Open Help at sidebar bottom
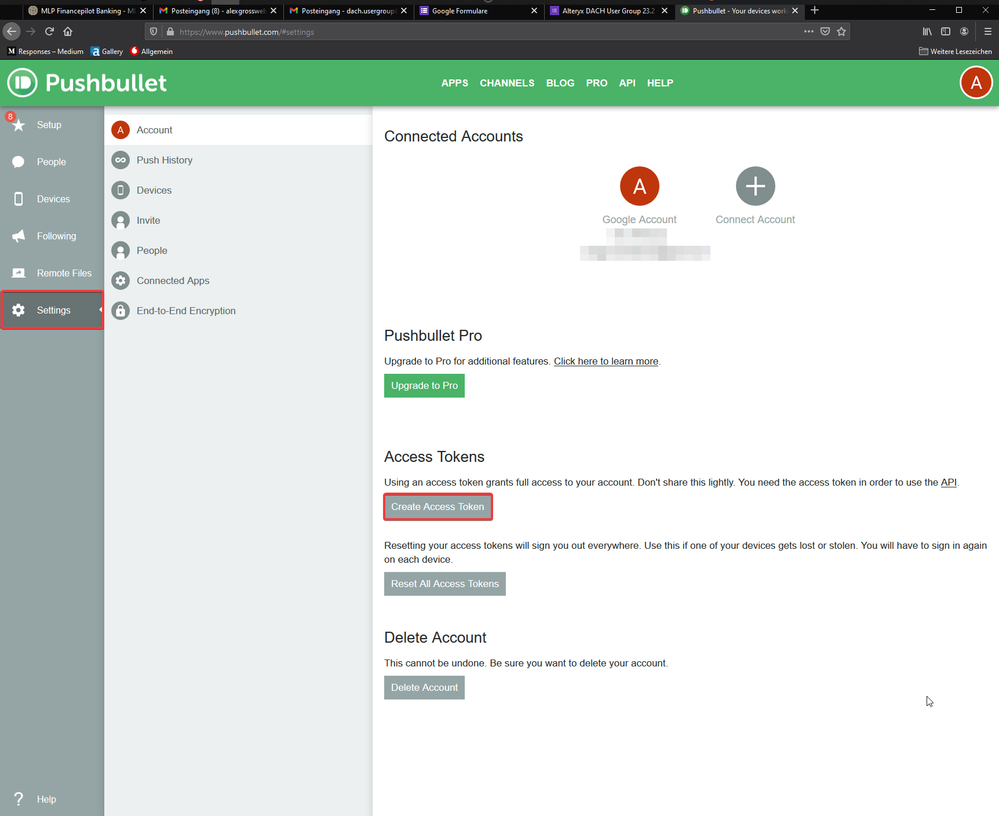 tap(36, 799)
